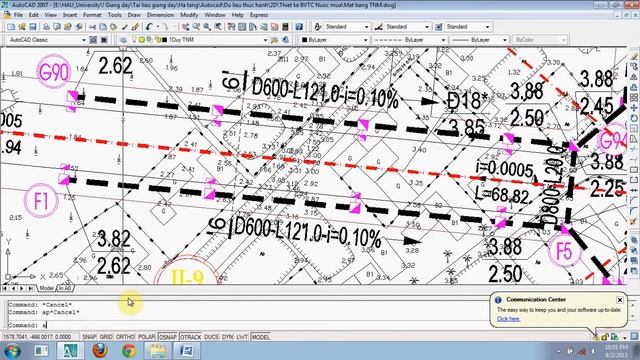Save the drawing with the floppy icon
The height and width of the screenshot is (360, 640).
click(x=33, y=27)
